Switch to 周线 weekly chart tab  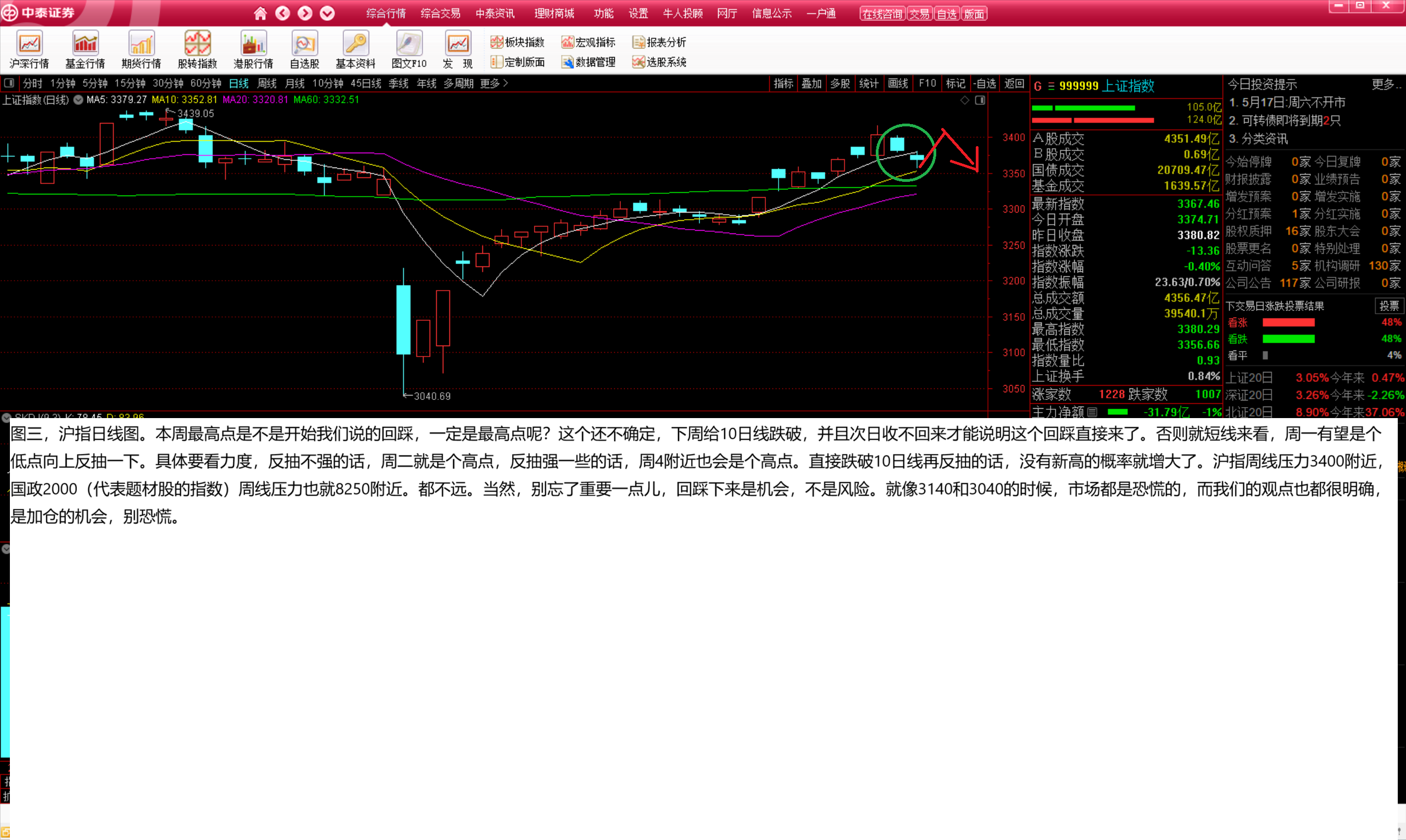click(266, 83)
